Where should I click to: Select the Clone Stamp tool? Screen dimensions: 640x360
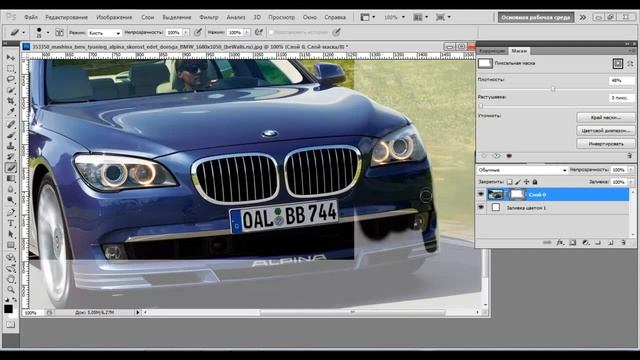[11, 146]
